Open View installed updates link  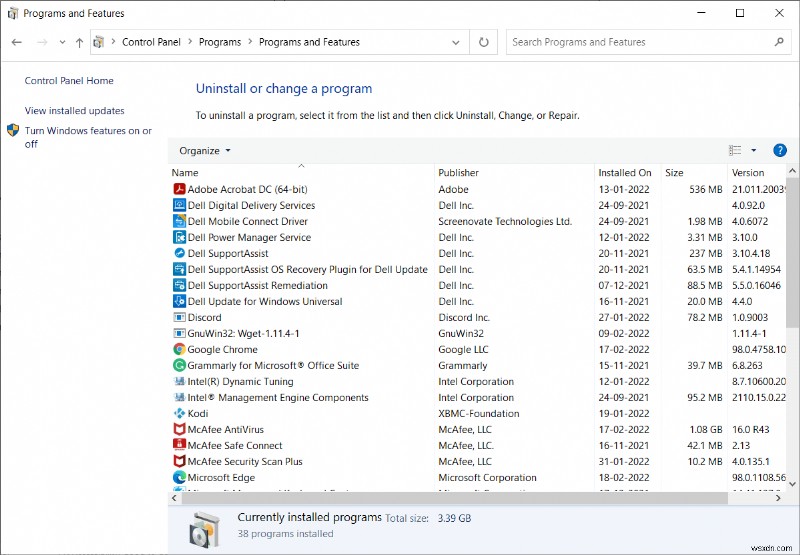74,111
